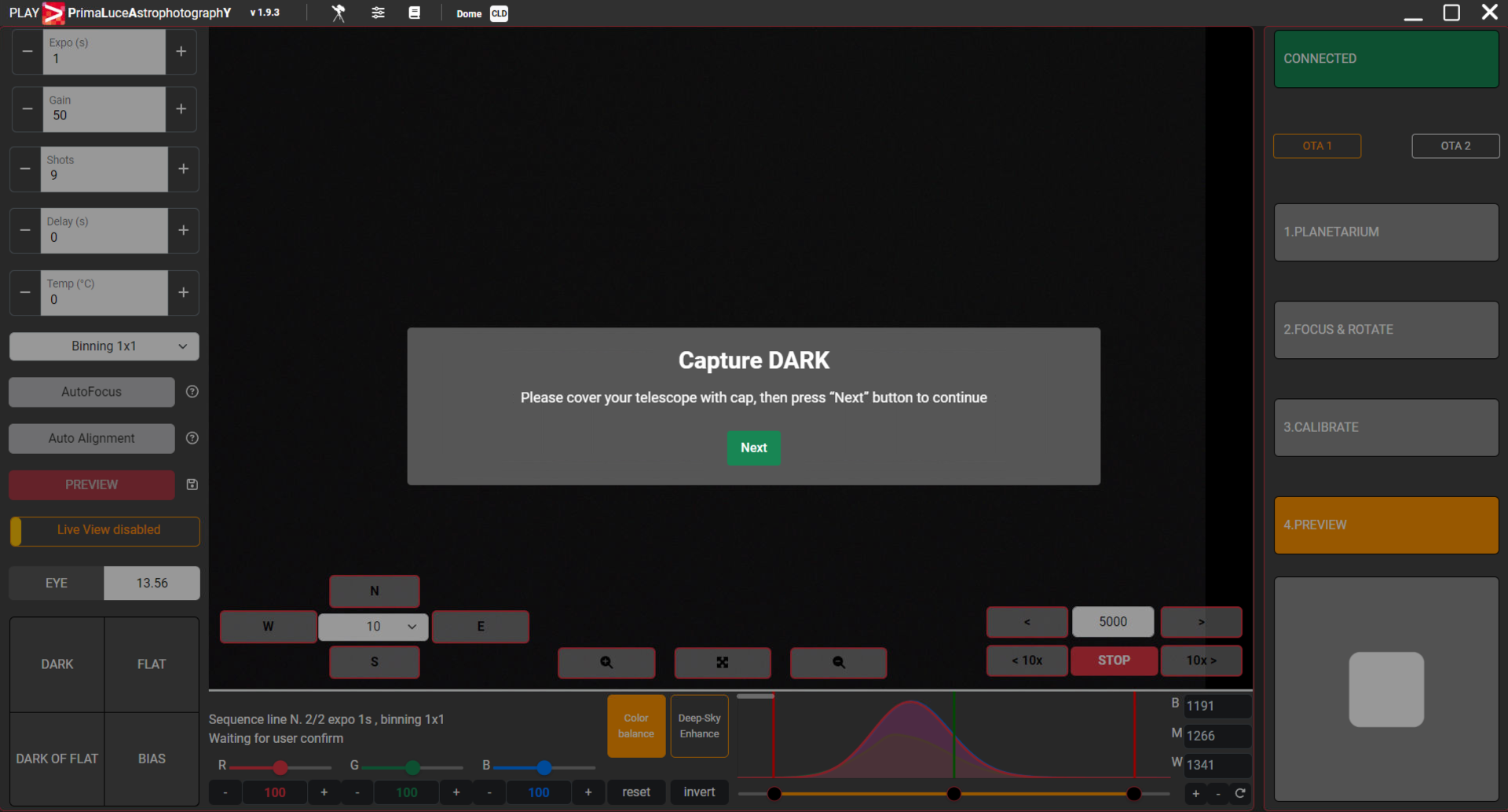Start Auto Alignment
This screenshot has height=812, width=1508.
tap(92, 438)
